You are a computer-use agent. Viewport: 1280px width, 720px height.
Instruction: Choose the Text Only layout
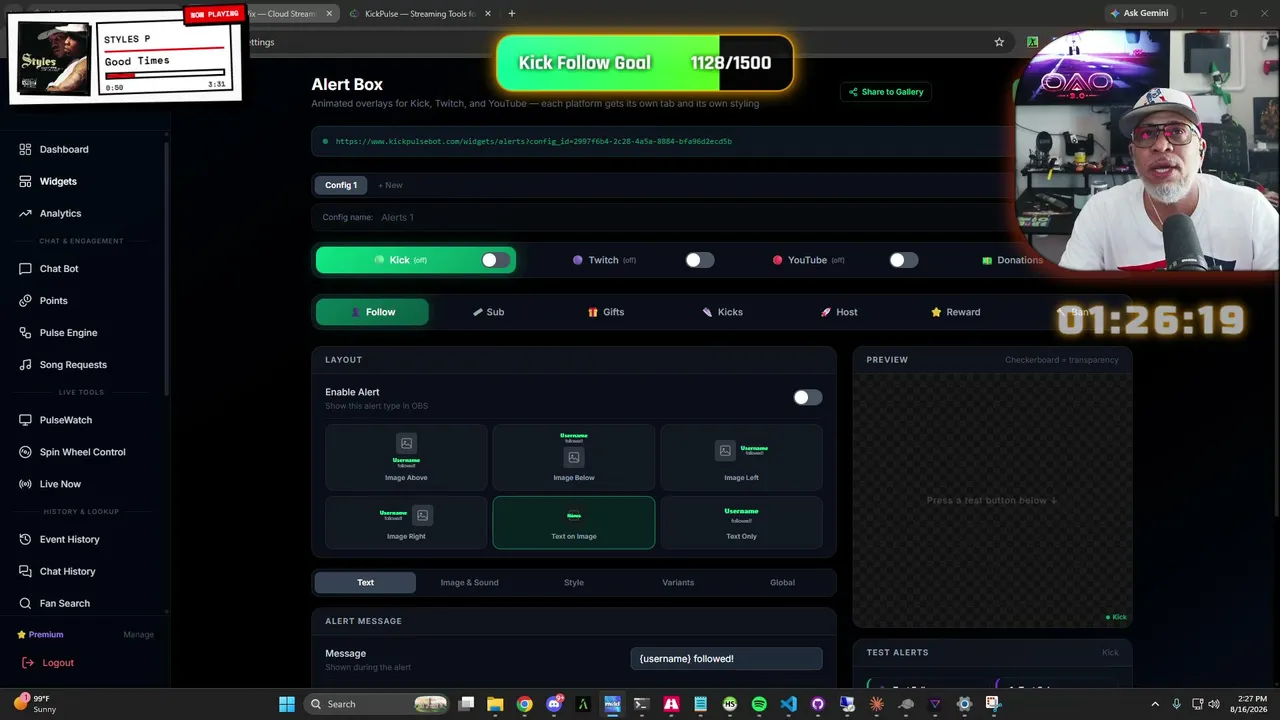tap(741, 523)
